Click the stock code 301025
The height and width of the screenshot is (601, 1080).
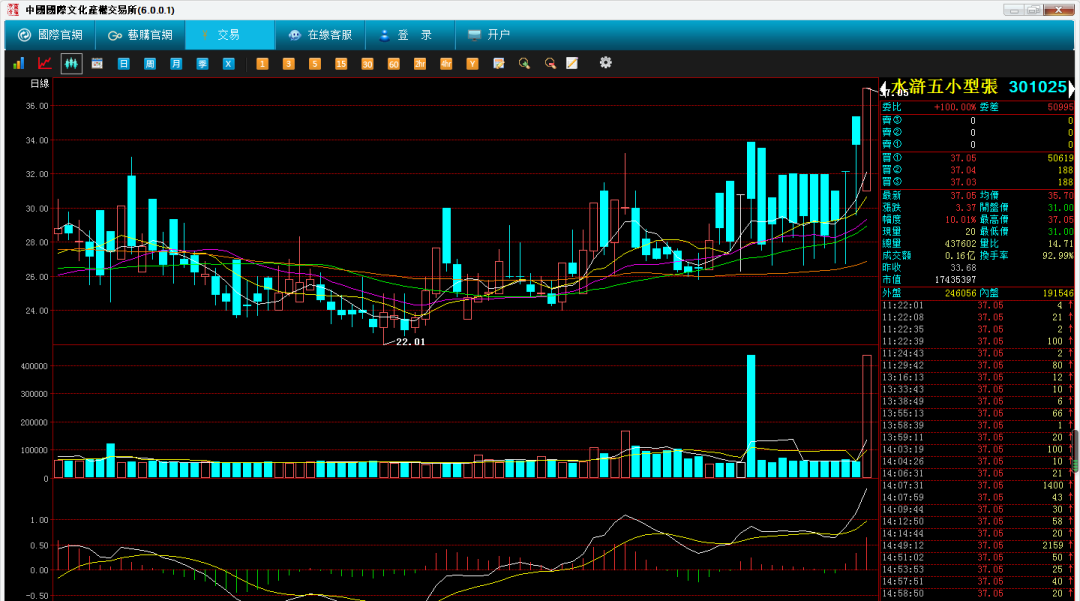tap(1037, 87)
